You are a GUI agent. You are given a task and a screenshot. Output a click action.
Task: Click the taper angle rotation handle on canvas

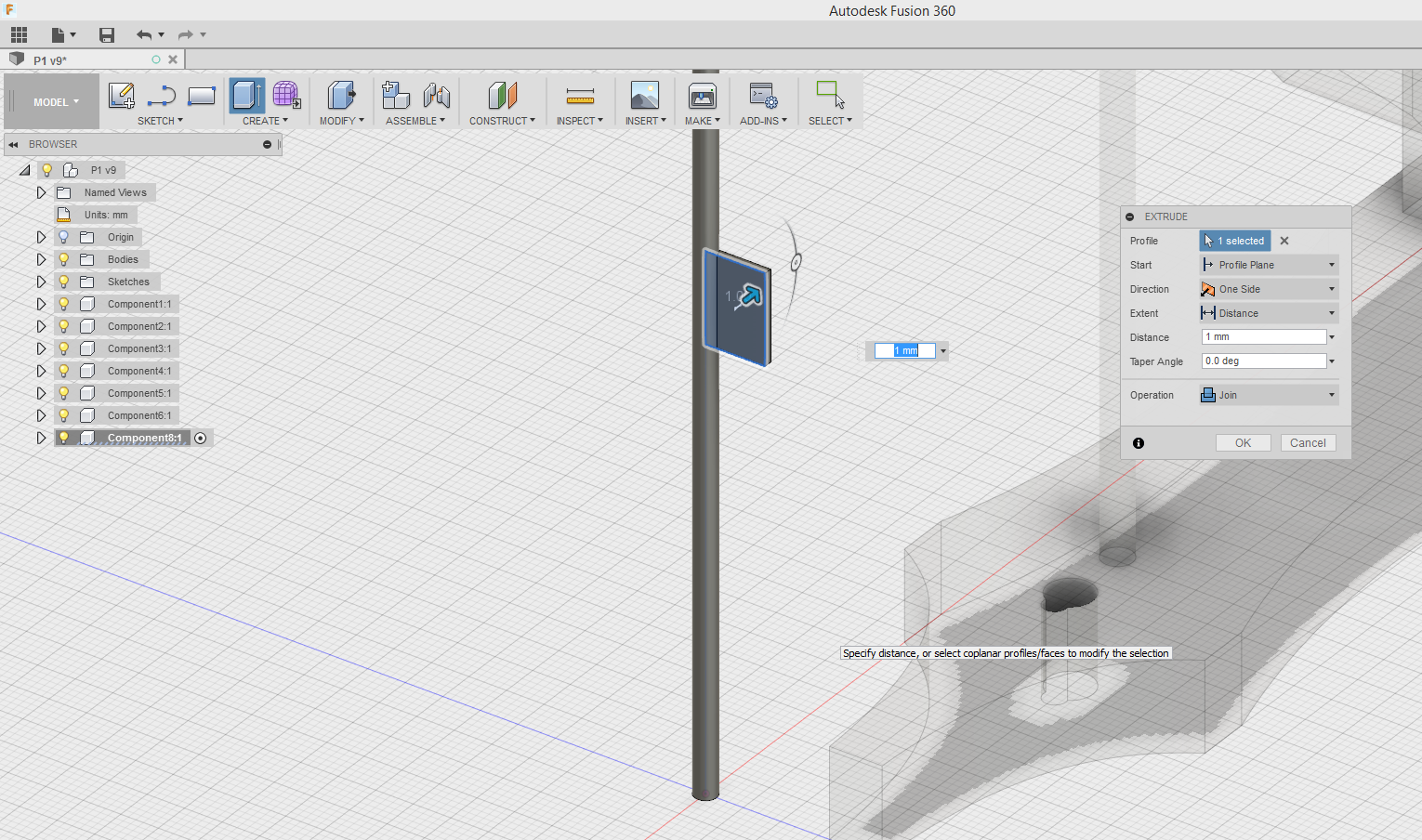(x=796, y=263)
